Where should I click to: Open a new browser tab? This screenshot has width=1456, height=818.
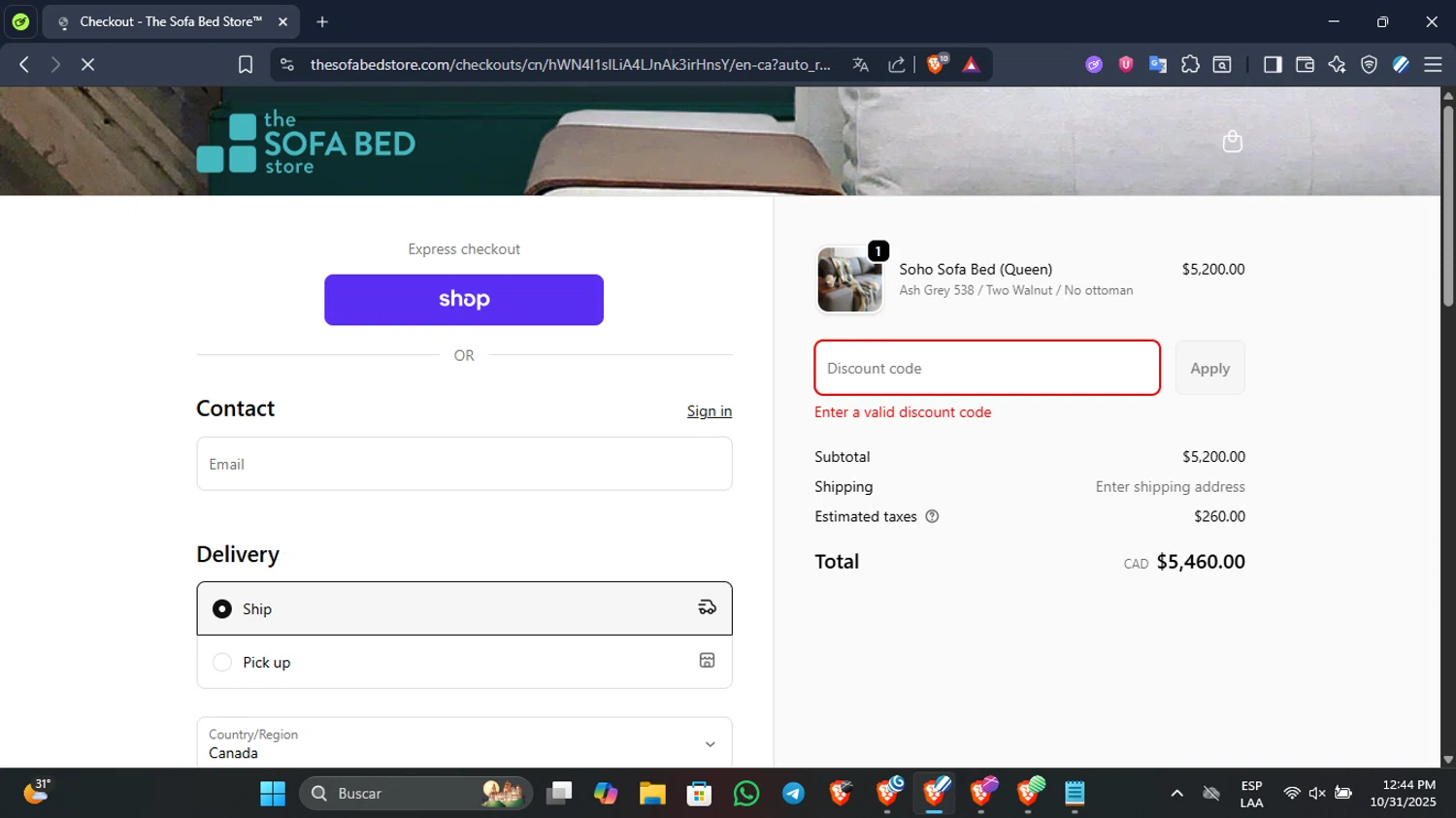pos(322,21)
